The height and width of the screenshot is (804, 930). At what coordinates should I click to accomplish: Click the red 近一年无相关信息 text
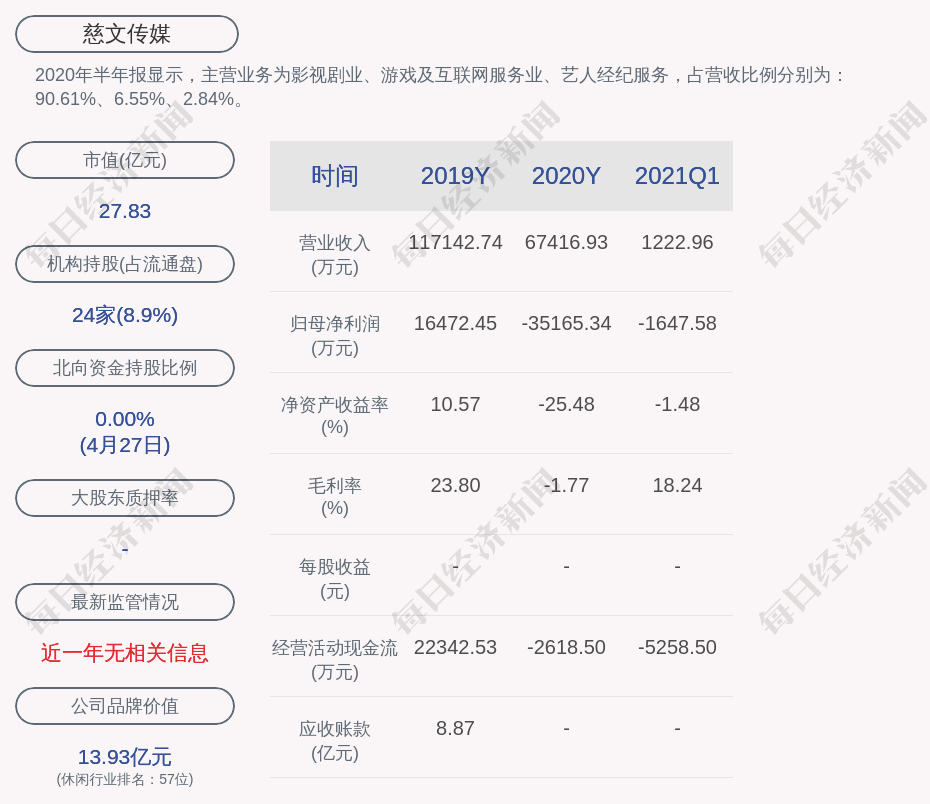[x=125, y=653]
